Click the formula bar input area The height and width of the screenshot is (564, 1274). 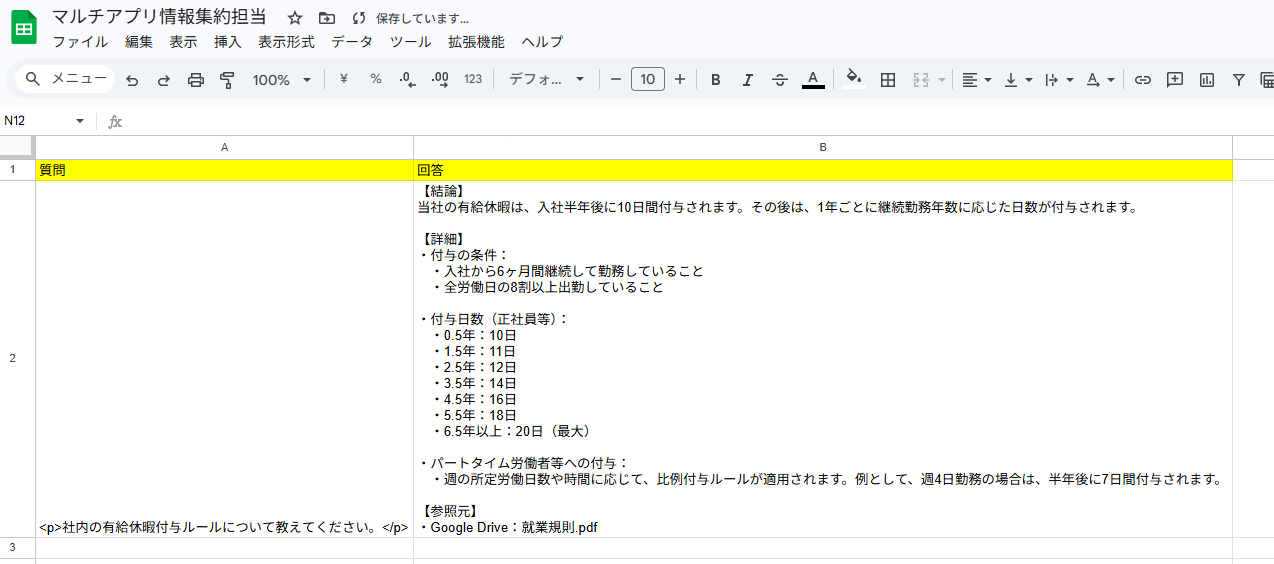pyautogui.click(x=700, y=121)
